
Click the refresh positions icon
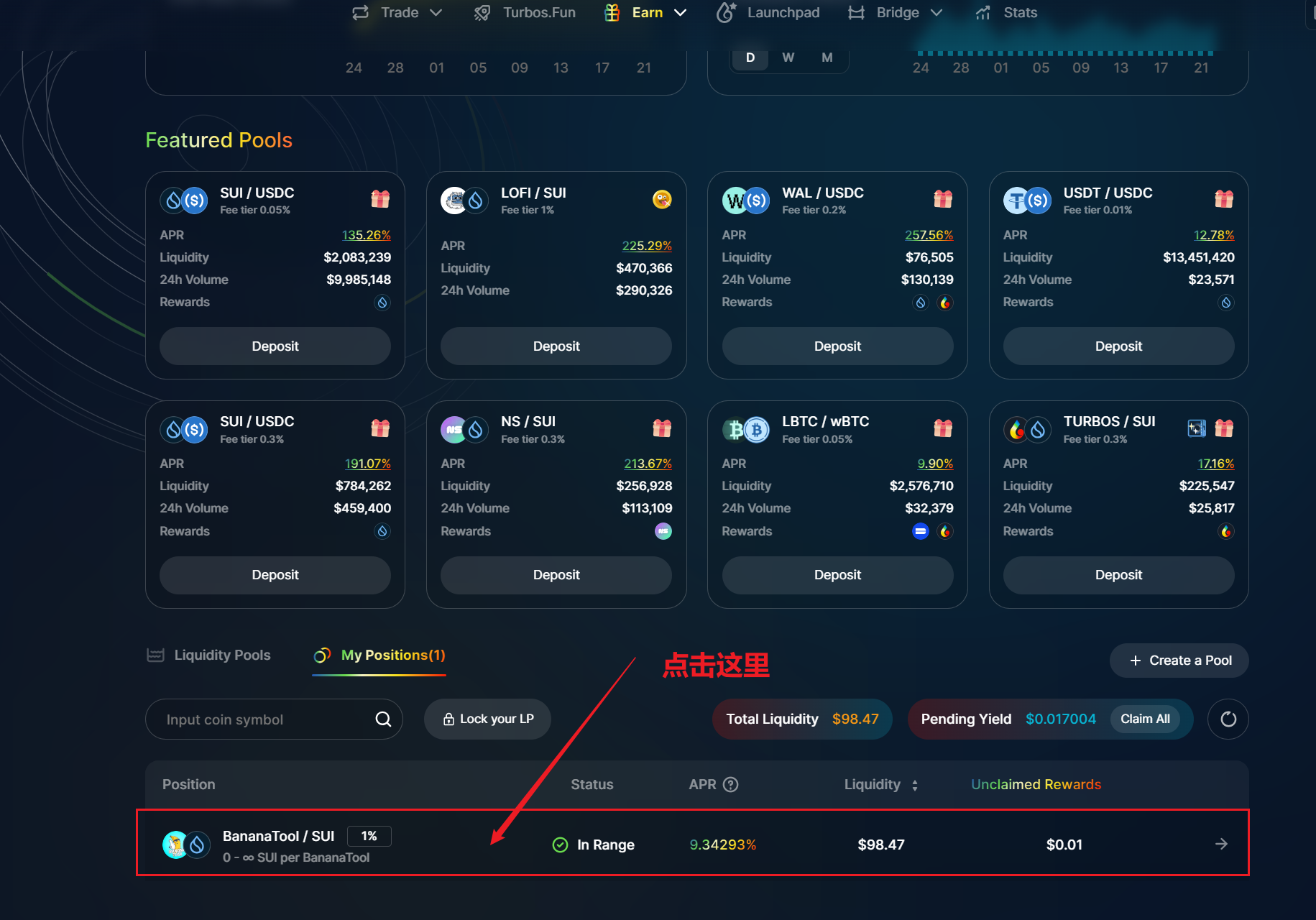1228,719
